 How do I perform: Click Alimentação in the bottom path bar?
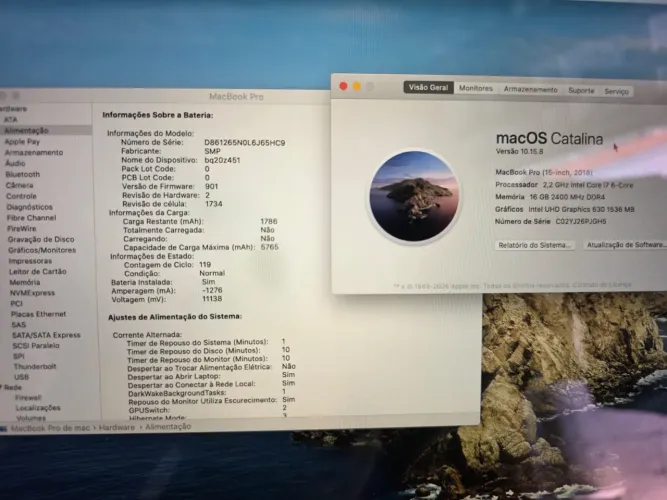click(168, 426)
